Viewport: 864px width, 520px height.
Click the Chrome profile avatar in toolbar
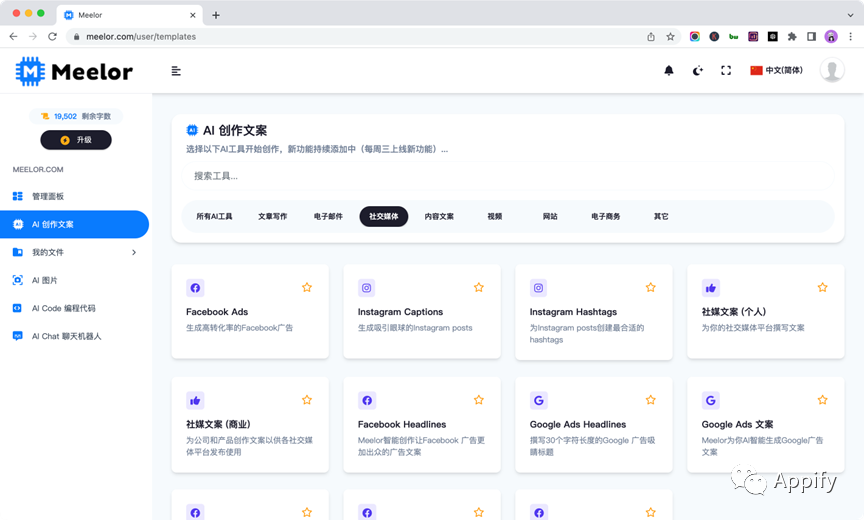(831, 36)
